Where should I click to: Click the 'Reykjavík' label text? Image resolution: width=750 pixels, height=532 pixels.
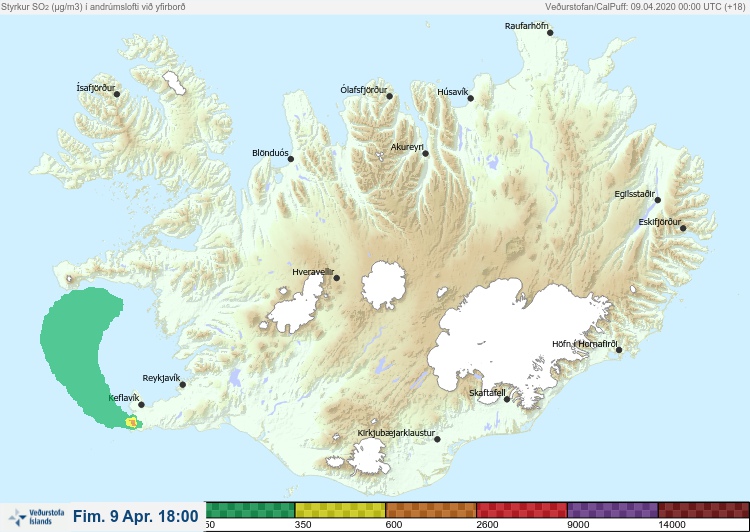tap(161, 378)
